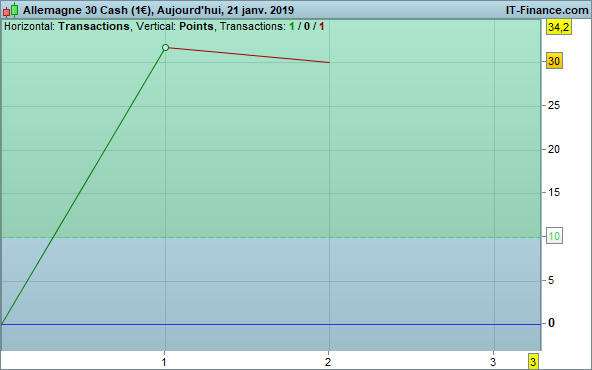Click the Vertical: Points text
Image resolution: width=592 pixels, height=370 pixels.
coord(174,26)
